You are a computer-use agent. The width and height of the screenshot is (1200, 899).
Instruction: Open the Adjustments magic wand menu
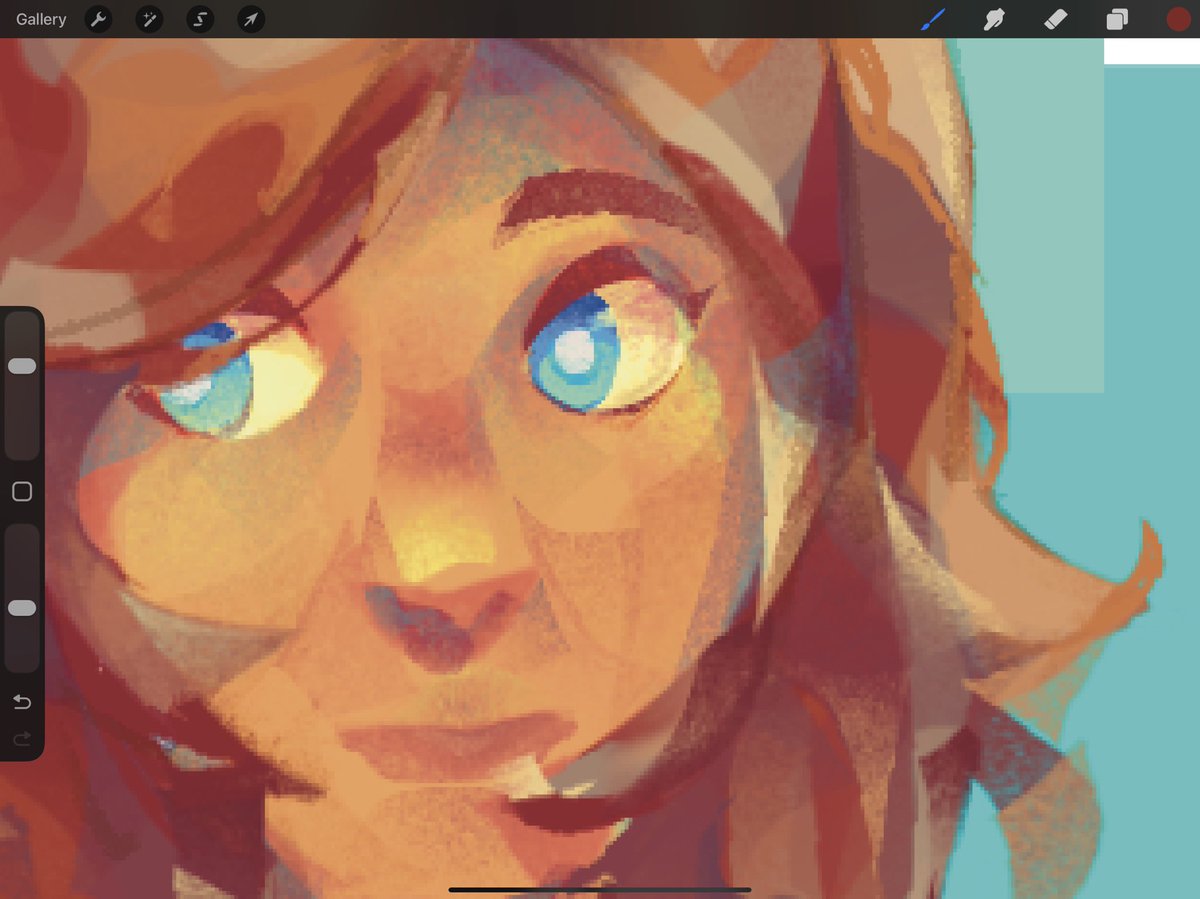coord(149,19)
